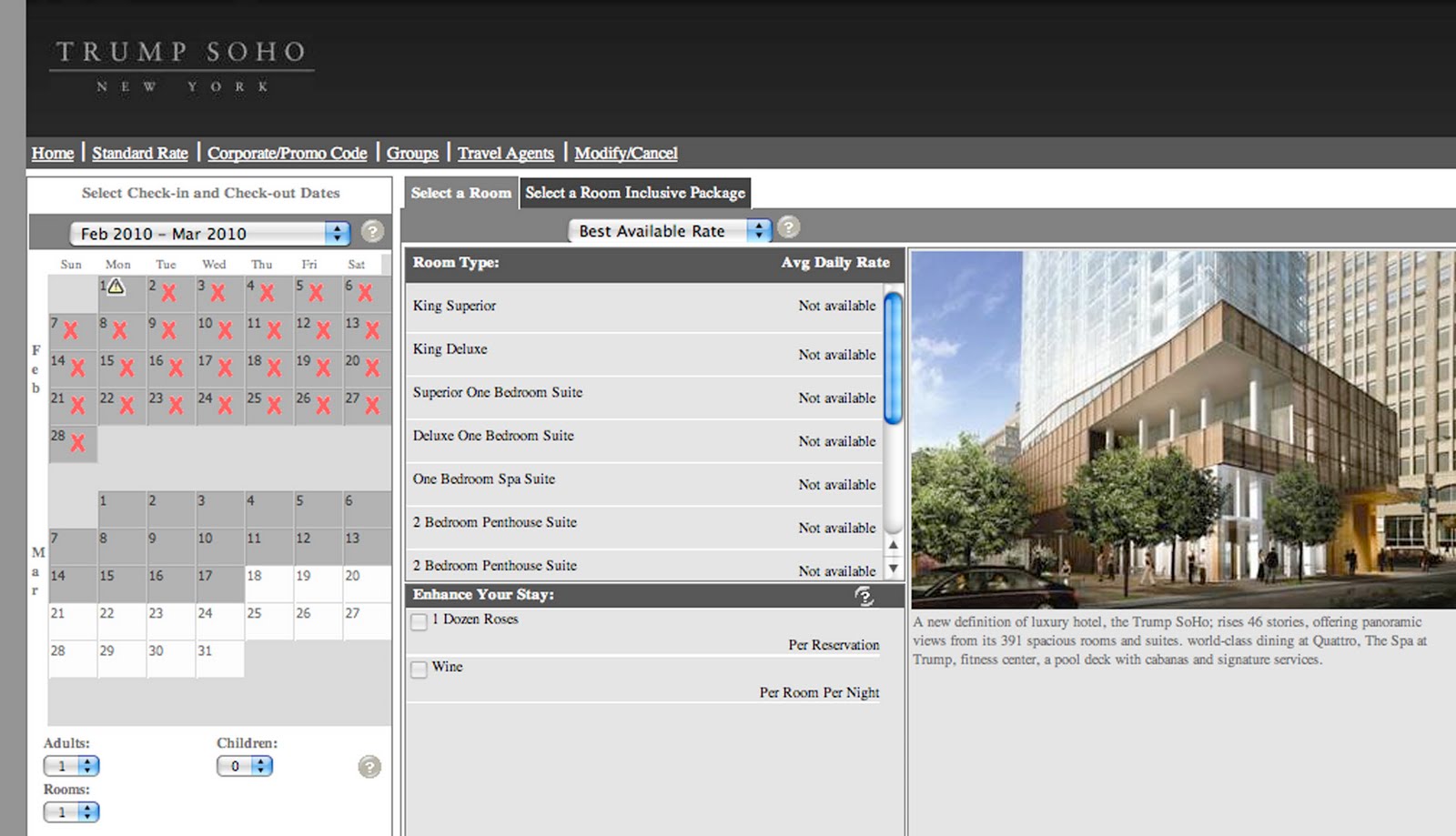Select the King Deluxe room type
1456x836 pixels.
point(450,349)
